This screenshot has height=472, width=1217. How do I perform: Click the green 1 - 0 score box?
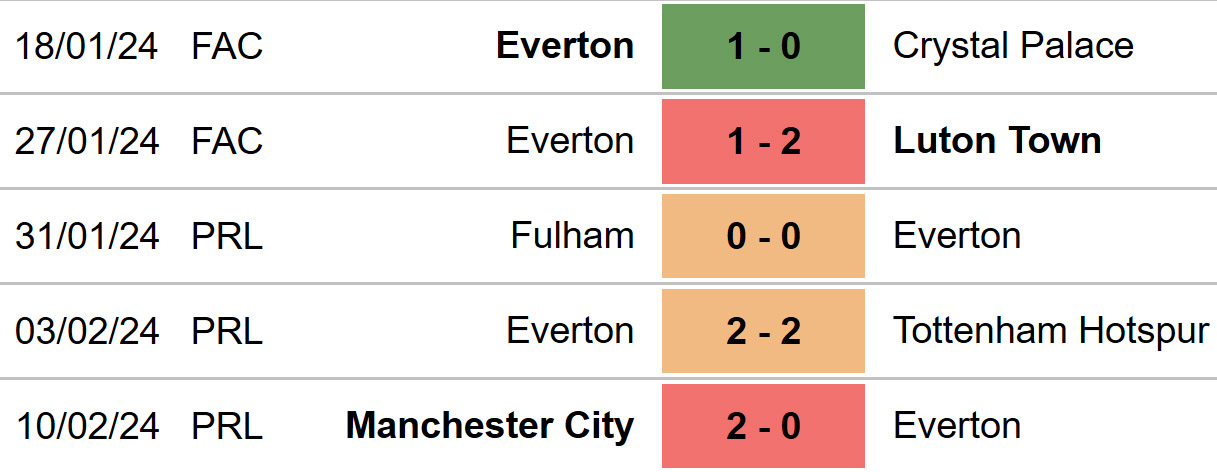pos(763,46)
